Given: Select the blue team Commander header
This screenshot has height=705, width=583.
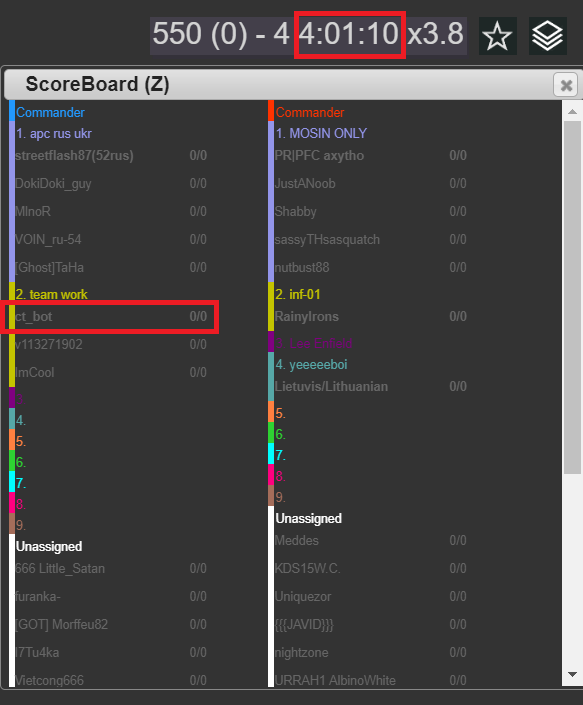Looking at the screenshot, I should pyautogui.click(x=50, y=112).
